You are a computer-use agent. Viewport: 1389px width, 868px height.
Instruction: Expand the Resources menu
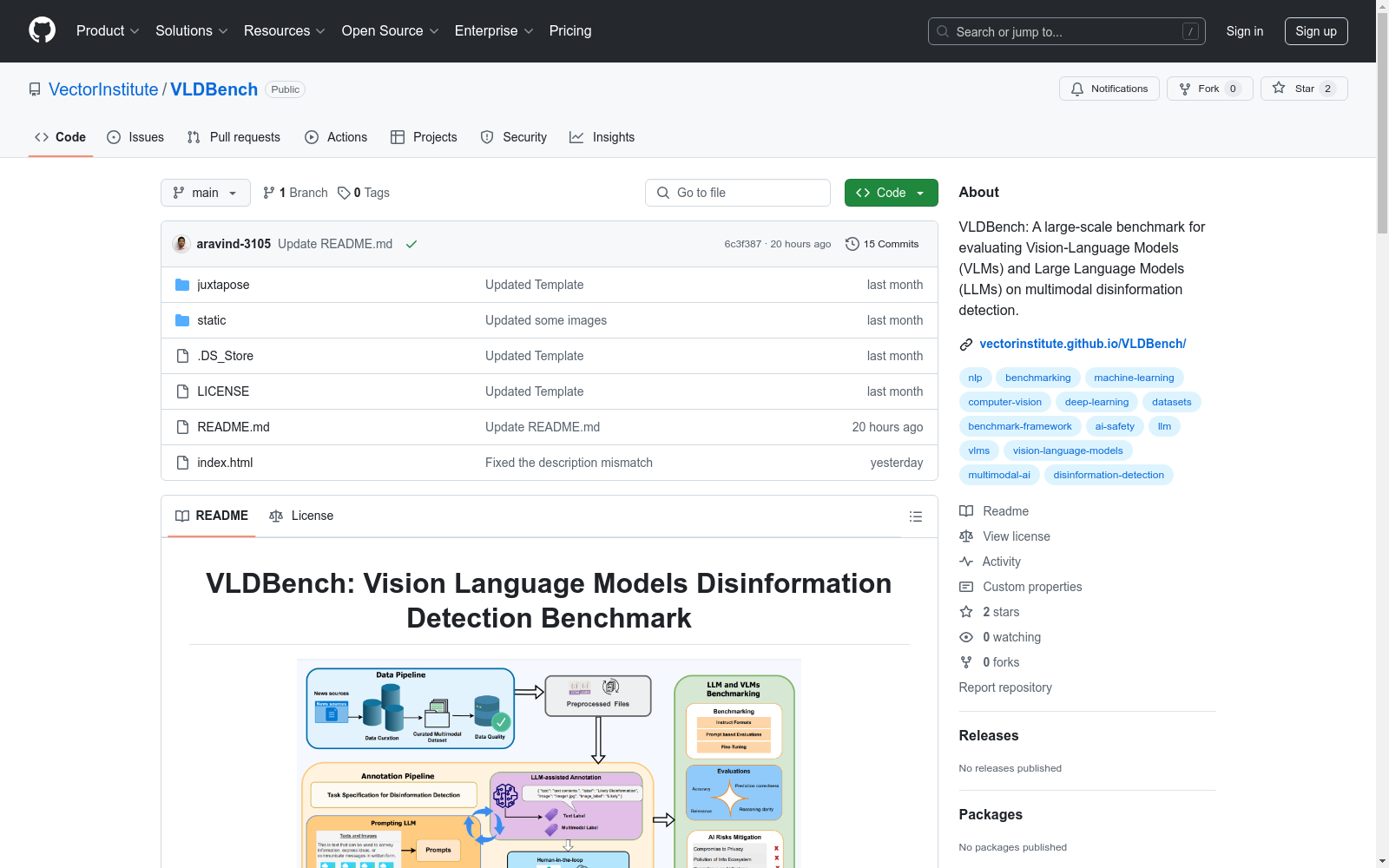click(x=285, y=31)
